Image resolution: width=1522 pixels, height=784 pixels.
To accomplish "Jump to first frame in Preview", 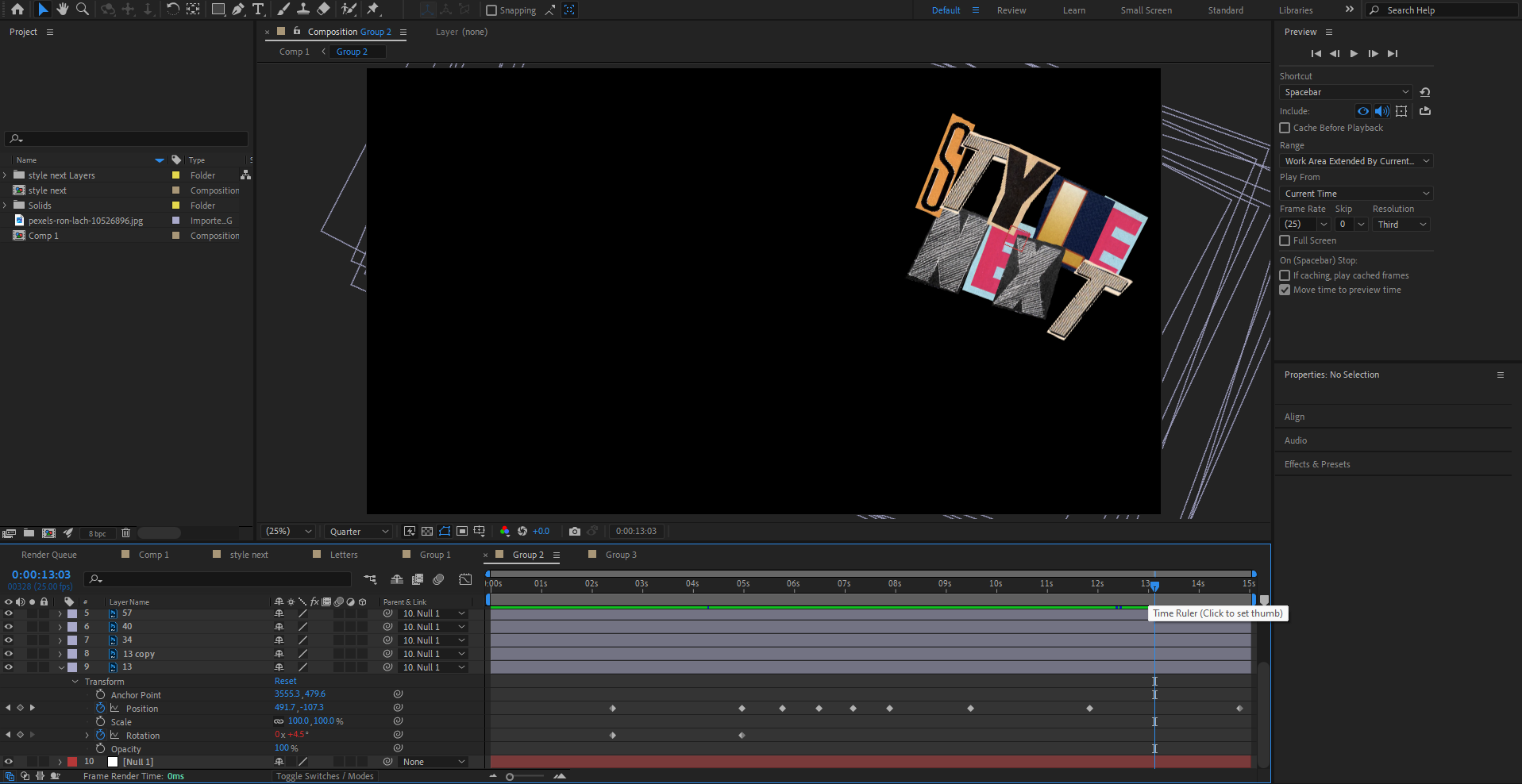I will pos(1316,53).
